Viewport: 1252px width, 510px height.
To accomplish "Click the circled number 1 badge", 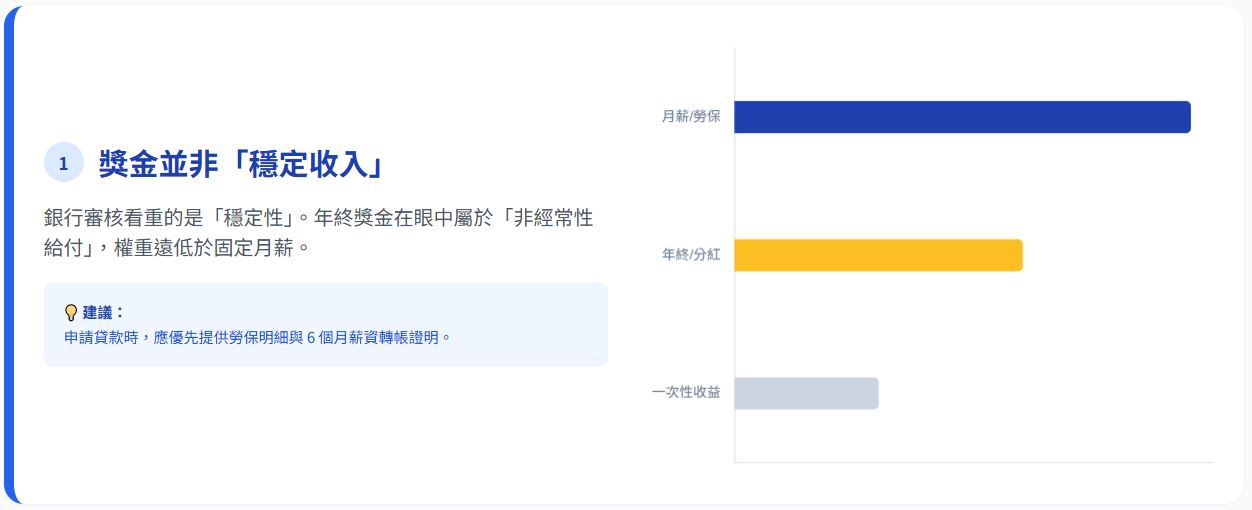I will [x=63, y=163].
